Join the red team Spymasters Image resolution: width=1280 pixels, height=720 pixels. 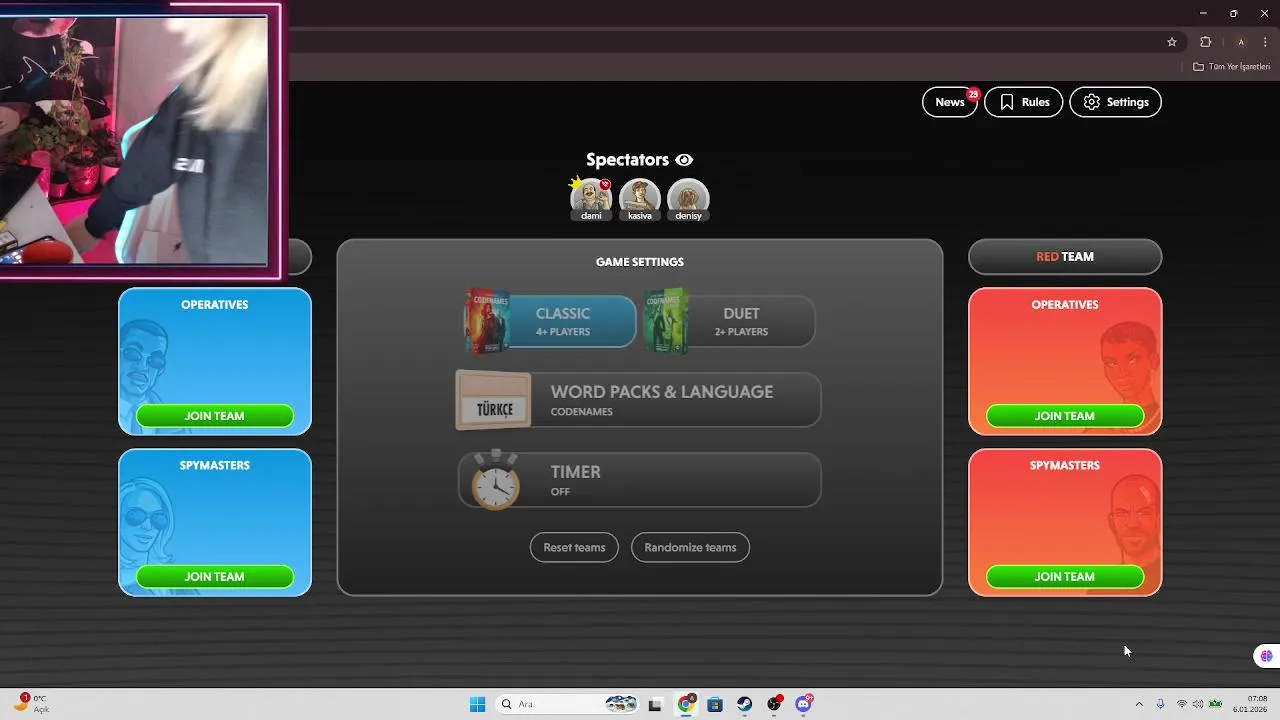point(1065,577)
